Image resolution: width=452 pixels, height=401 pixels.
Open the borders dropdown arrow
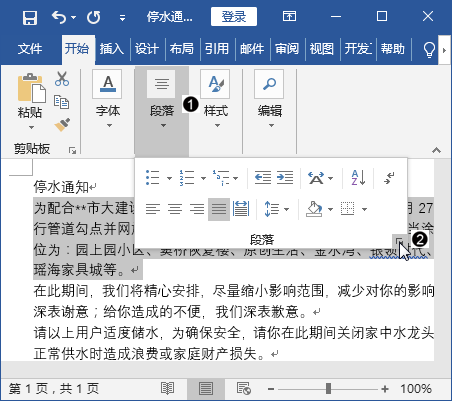point(364,209)
